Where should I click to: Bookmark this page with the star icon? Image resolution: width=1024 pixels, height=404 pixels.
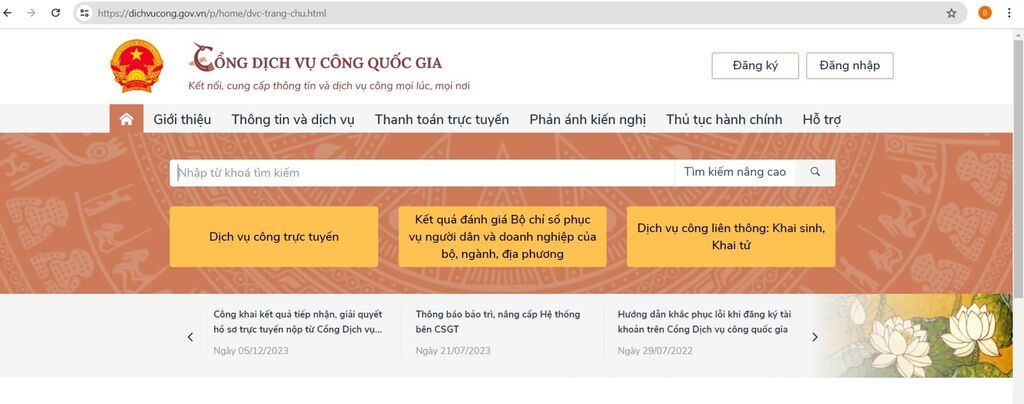[951, 14]
